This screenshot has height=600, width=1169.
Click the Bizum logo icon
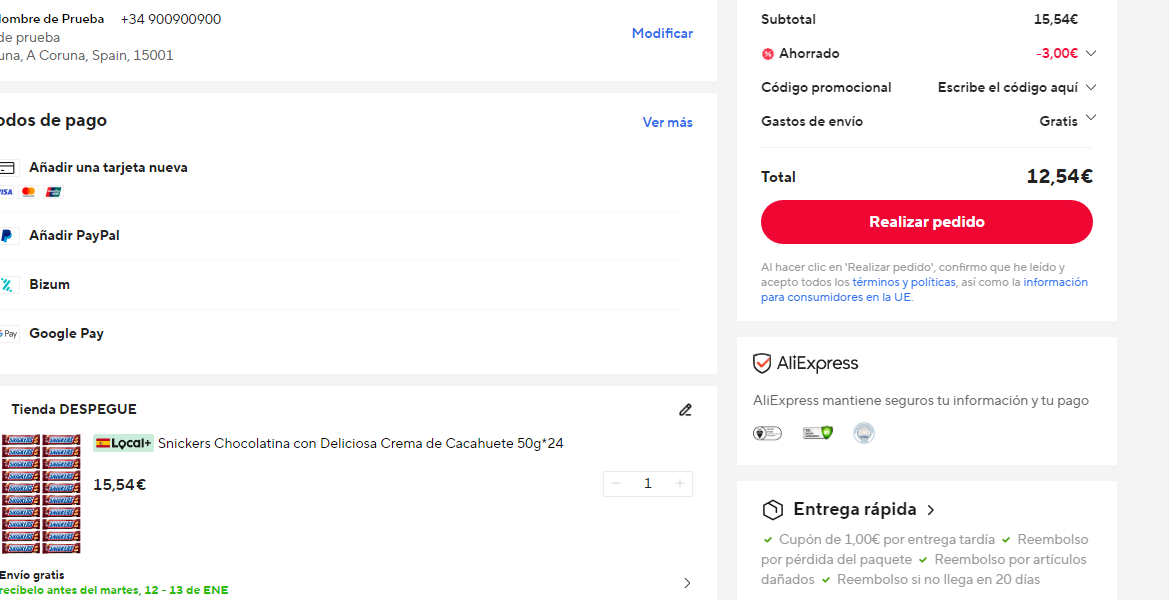pos(7,285)
